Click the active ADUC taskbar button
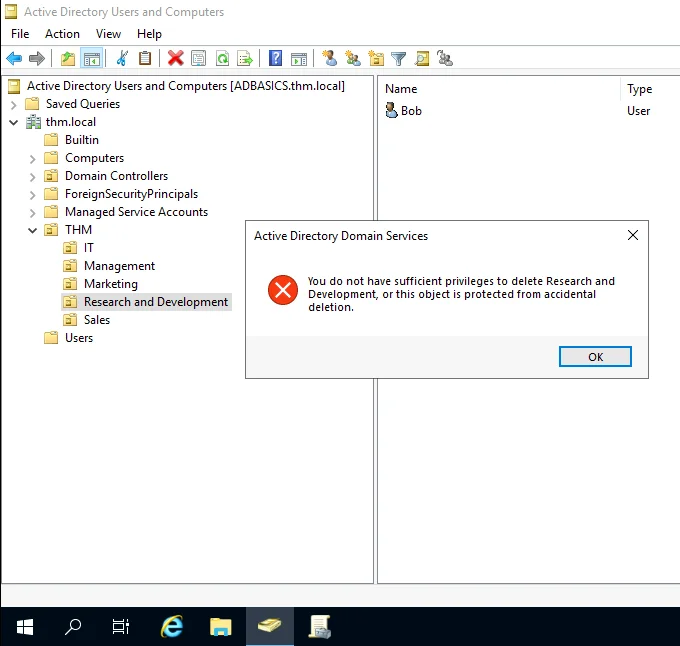 point(270,626)
